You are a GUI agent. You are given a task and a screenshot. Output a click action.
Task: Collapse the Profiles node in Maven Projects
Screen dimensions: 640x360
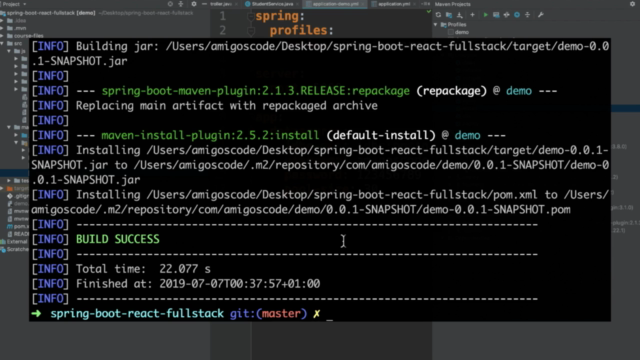436,24
